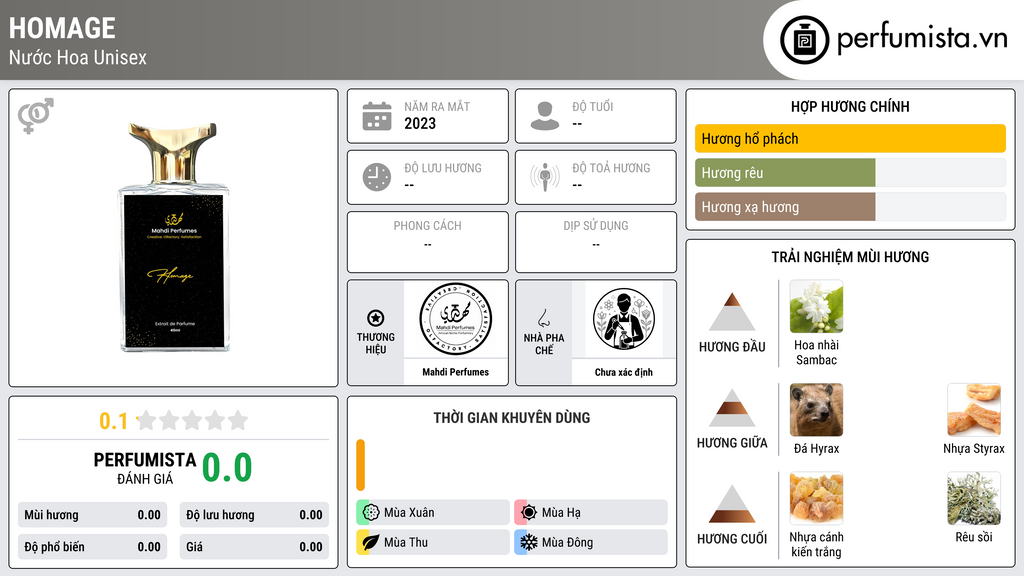Image resolution: width=1024 pixels, height=576 pixels.
Task: Click the perfumer illustration above Chưa xác định
Action: point(623,319)
